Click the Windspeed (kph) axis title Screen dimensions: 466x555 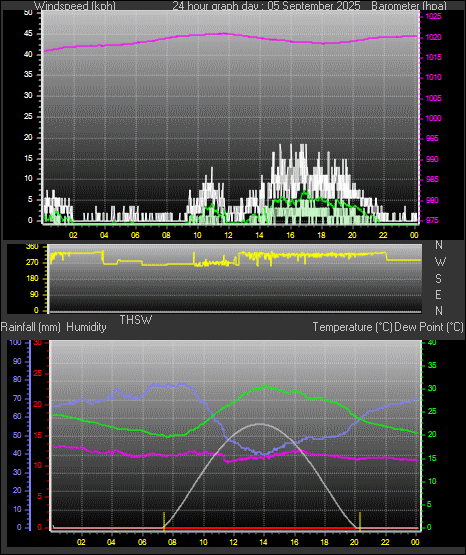point(75,6)
